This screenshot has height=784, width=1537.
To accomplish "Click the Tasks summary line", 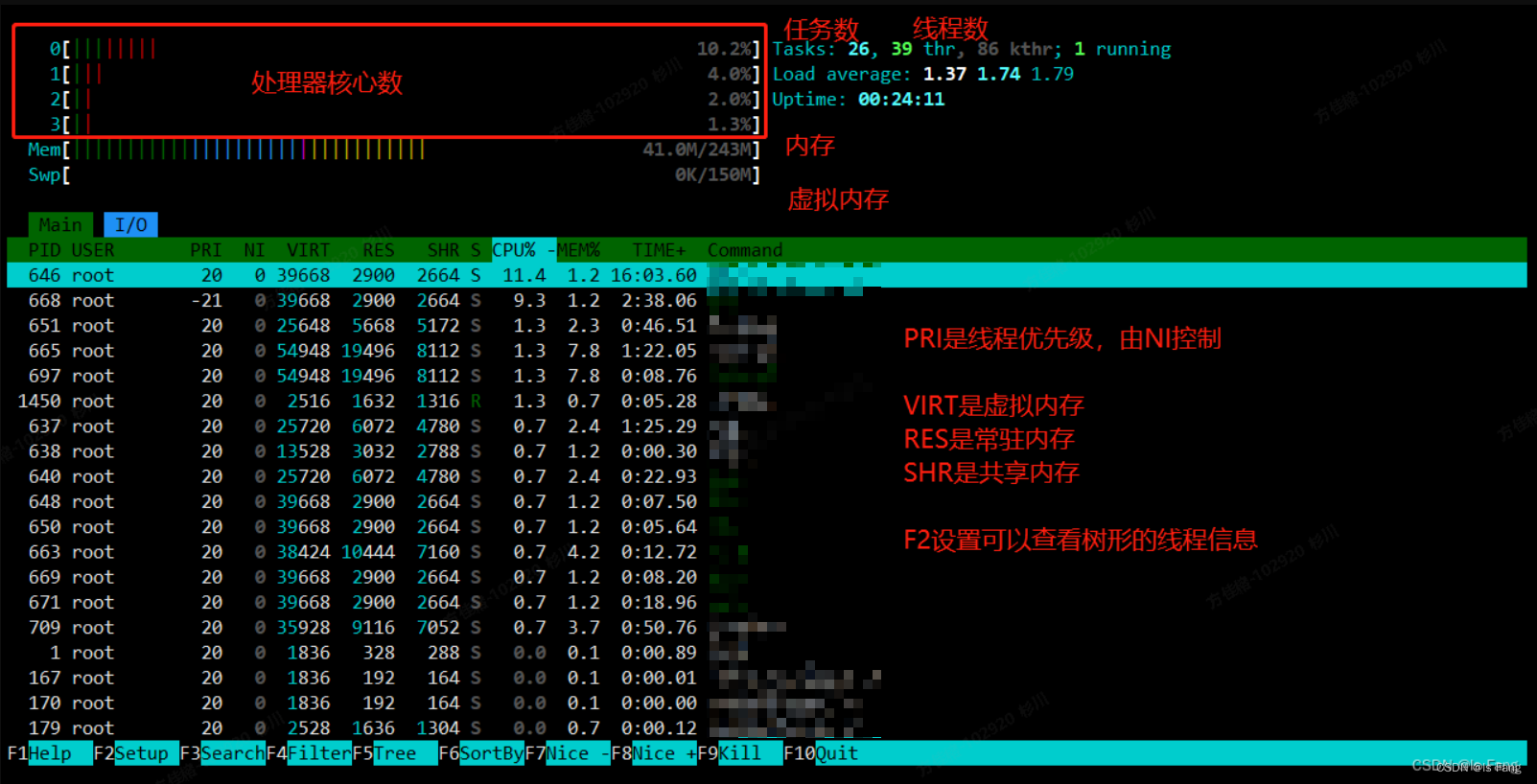I will click(x=971, y=49).
